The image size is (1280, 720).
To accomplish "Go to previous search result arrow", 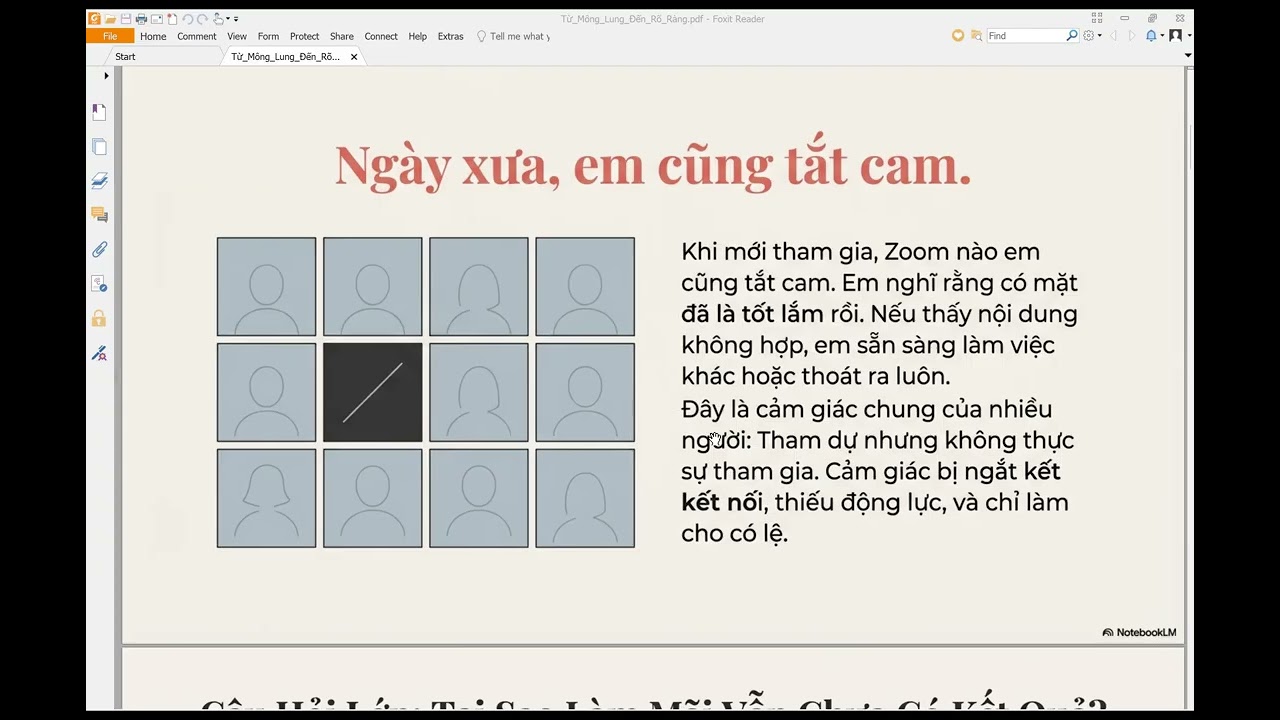I will pyautogui.click(x=1114, y=36).
